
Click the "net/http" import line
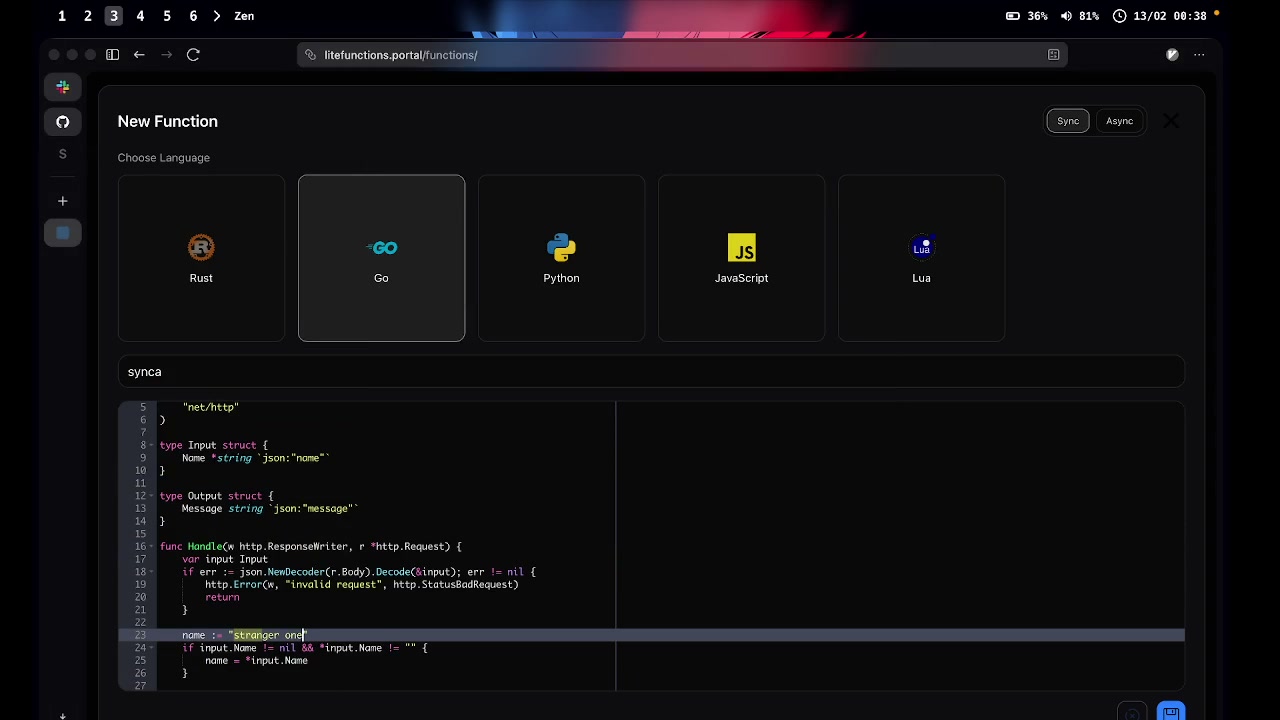click(210, 407)
